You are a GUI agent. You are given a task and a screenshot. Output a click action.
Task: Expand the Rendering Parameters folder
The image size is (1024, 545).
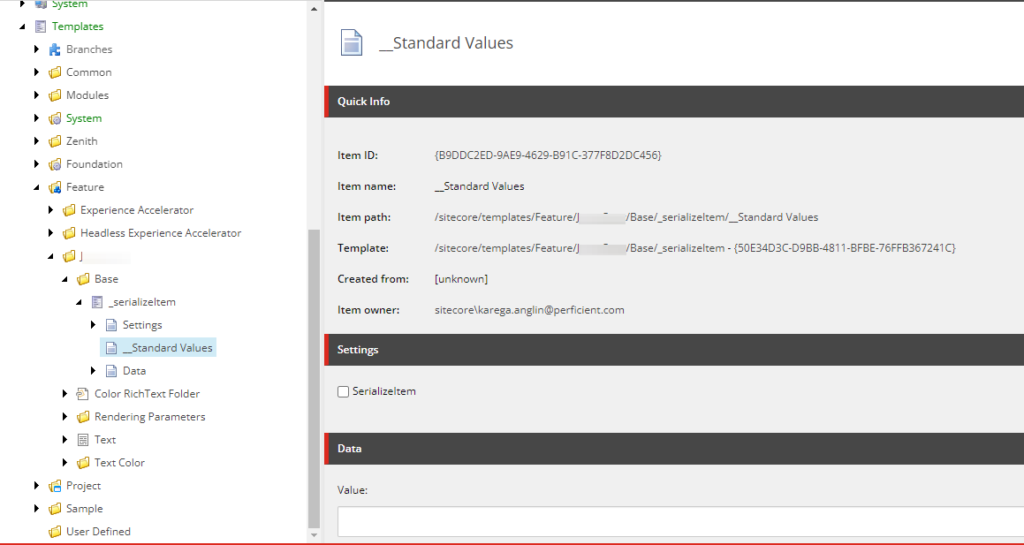click(65, 417)
